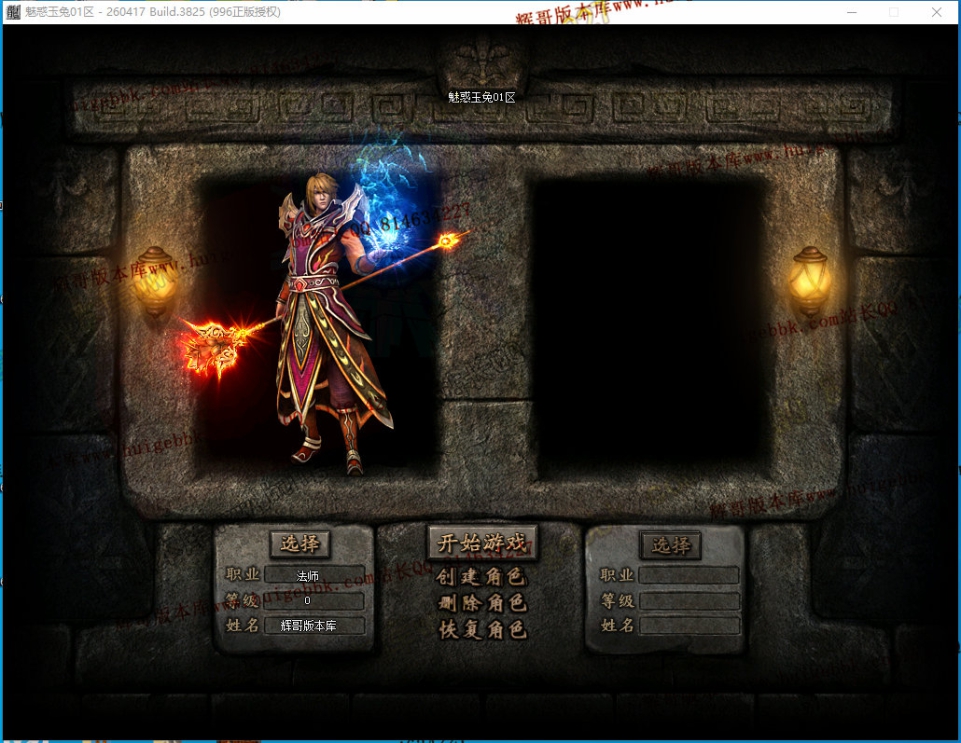Click the server name 魅惑玉兔01区 at top

coord(482,97)
